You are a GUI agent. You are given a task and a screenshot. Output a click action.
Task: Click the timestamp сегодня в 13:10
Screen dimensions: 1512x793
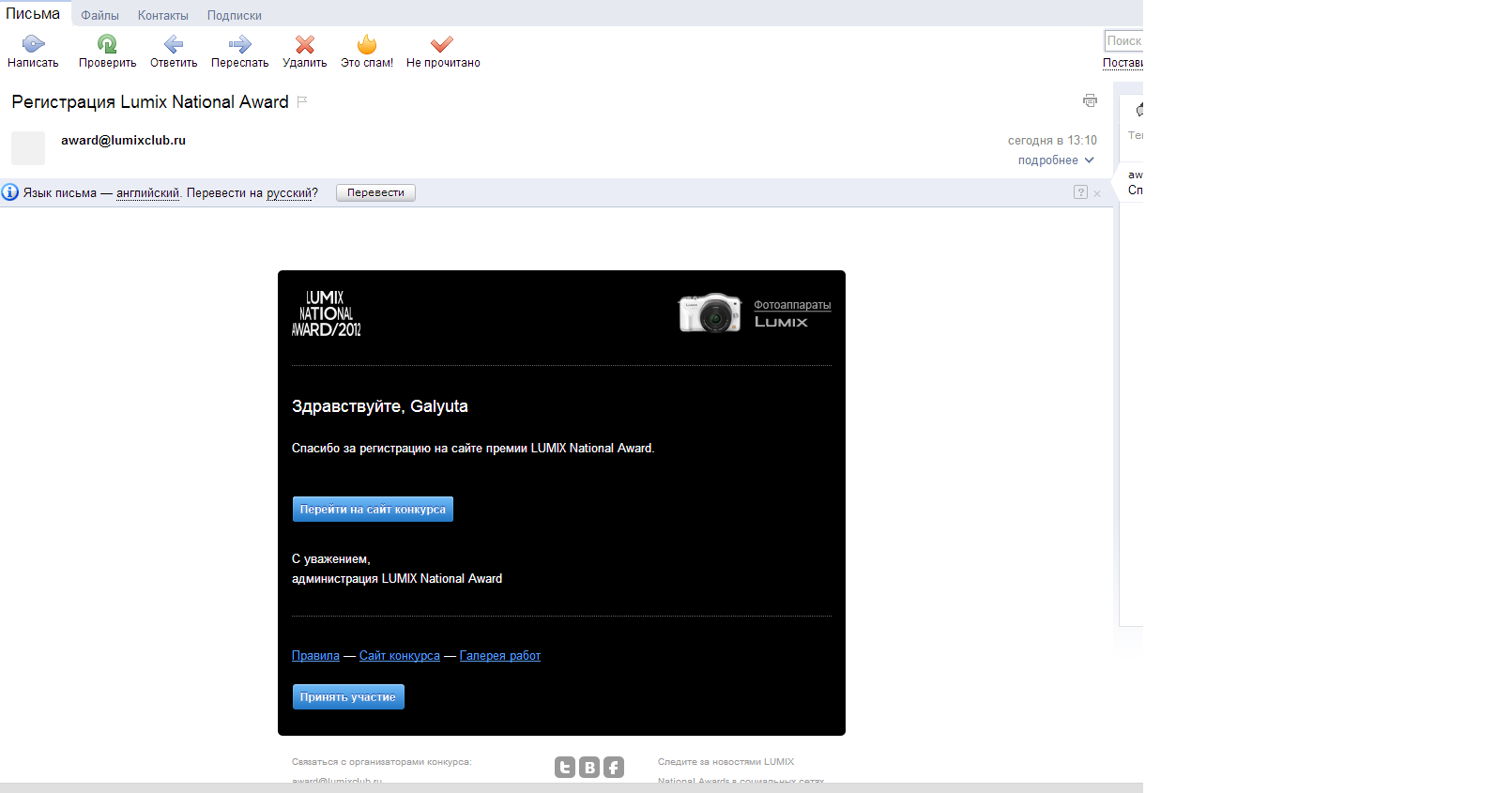1052,141
